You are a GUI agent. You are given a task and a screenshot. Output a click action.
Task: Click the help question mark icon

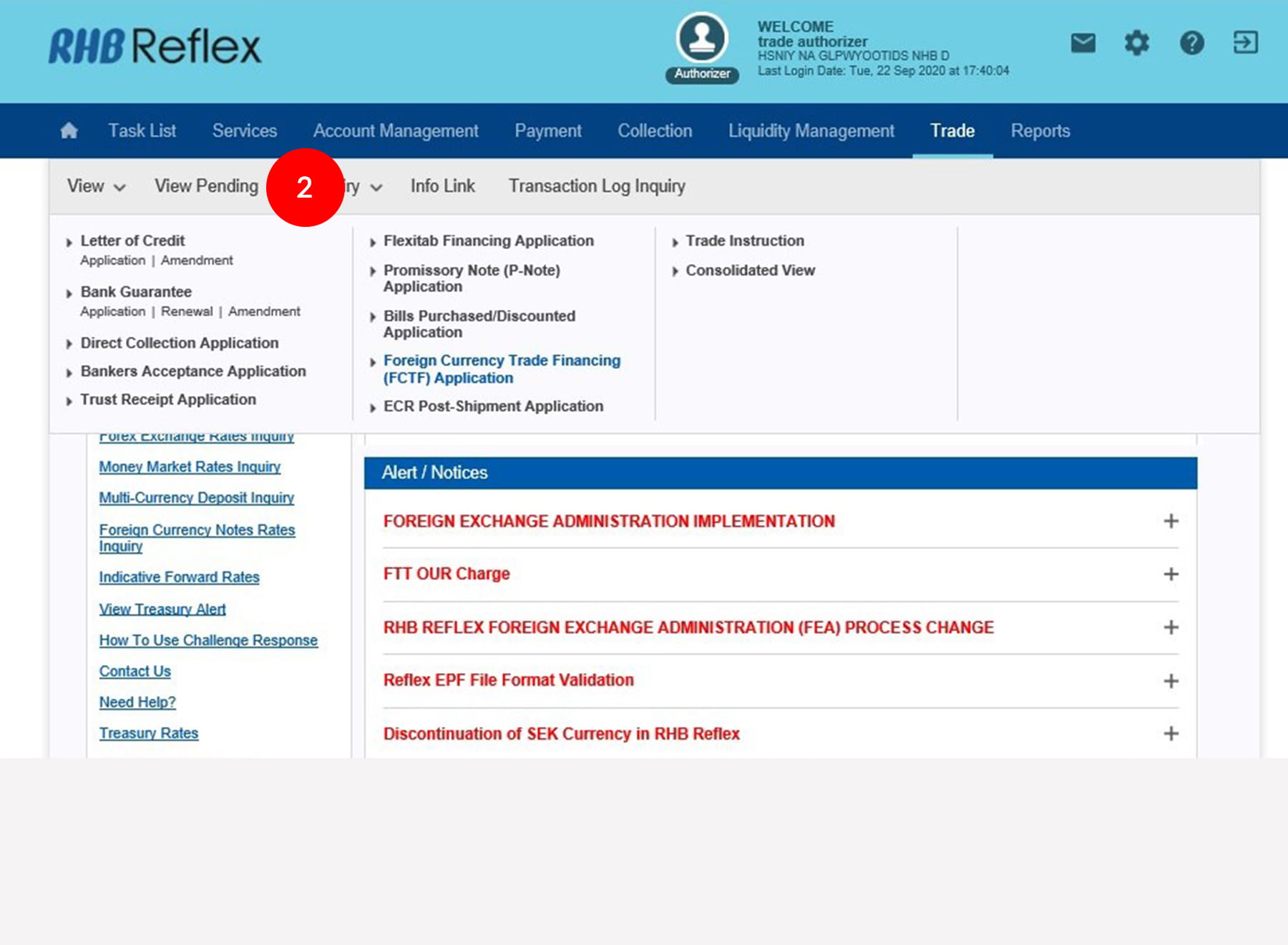click(1191, 43)
